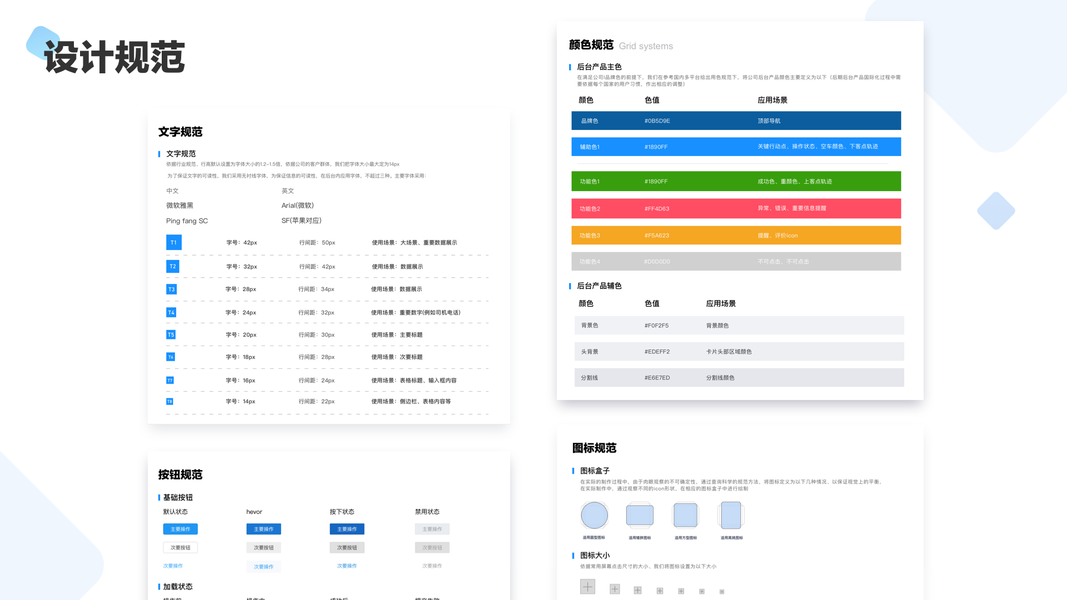Click the T4 blue type-size badge
Viewport: 1067px width, 600px height.
point(171,312)
